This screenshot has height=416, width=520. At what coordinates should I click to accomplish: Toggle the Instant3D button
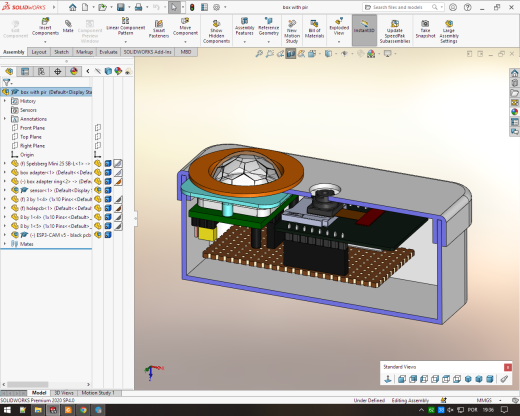click(364, 27)
